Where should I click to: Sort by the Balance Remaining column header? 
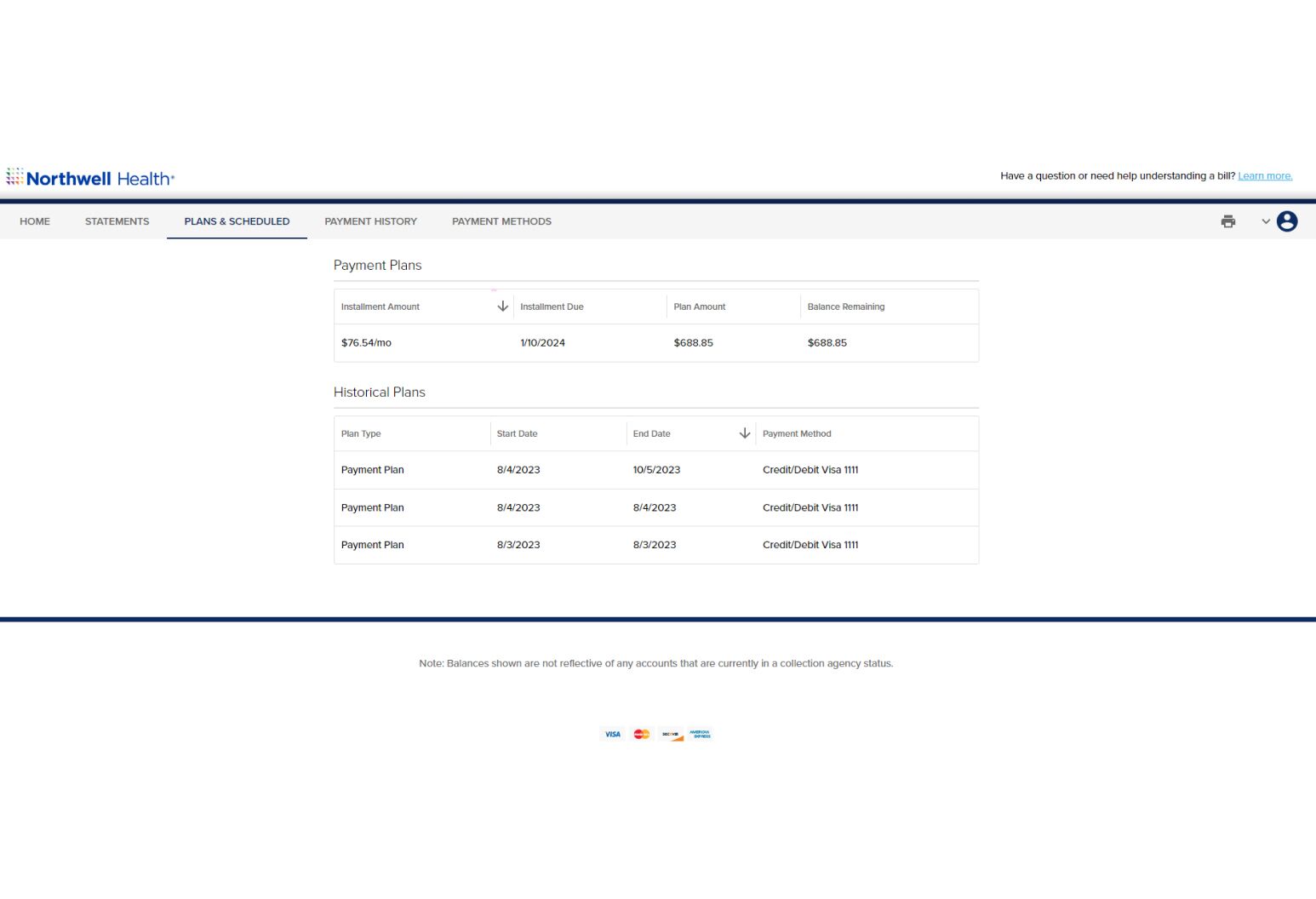[x=845, y=307]
